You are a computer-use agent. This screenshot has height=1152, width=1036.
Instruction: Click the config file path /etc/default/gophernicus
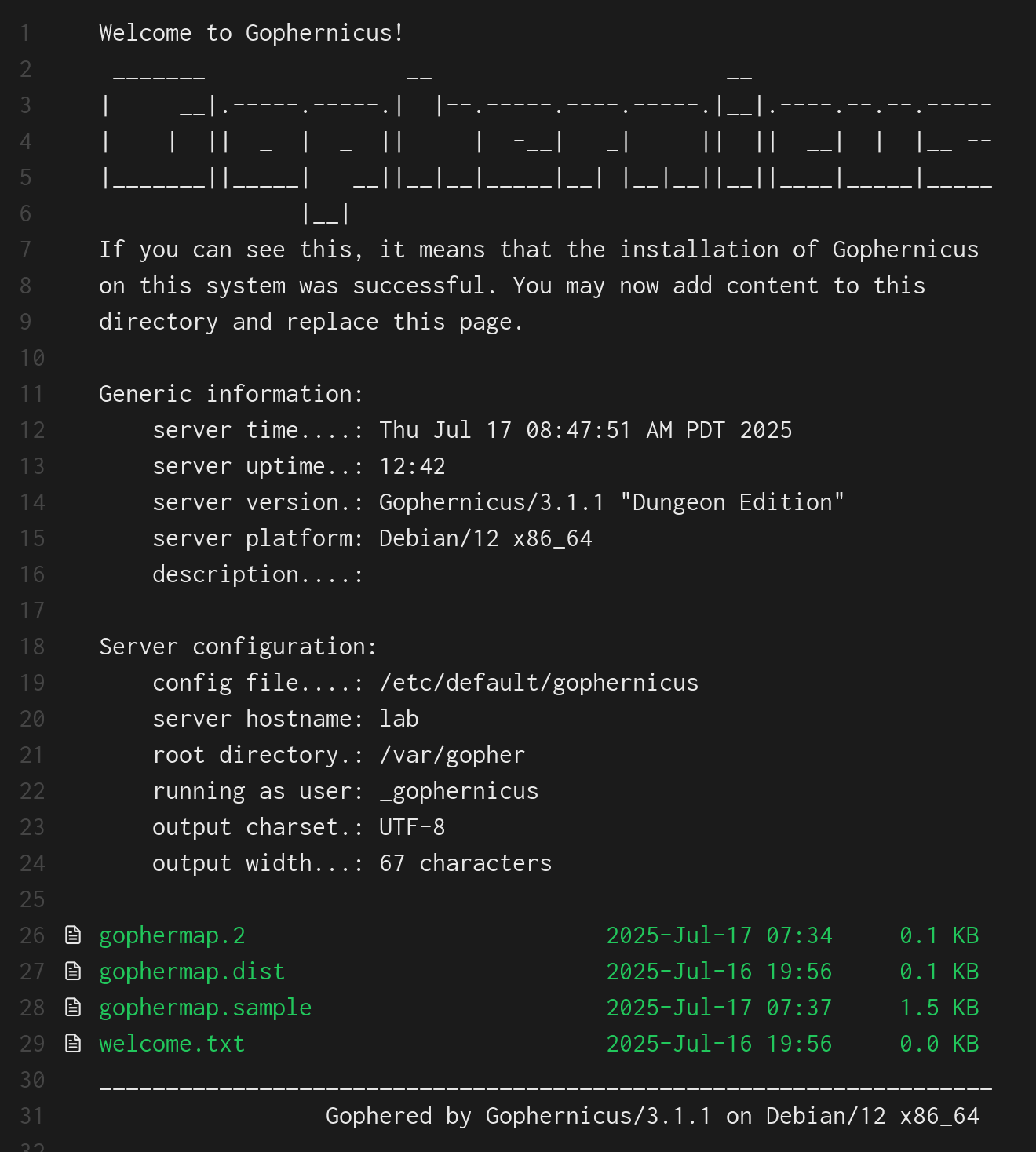click(x=538, y=683)
